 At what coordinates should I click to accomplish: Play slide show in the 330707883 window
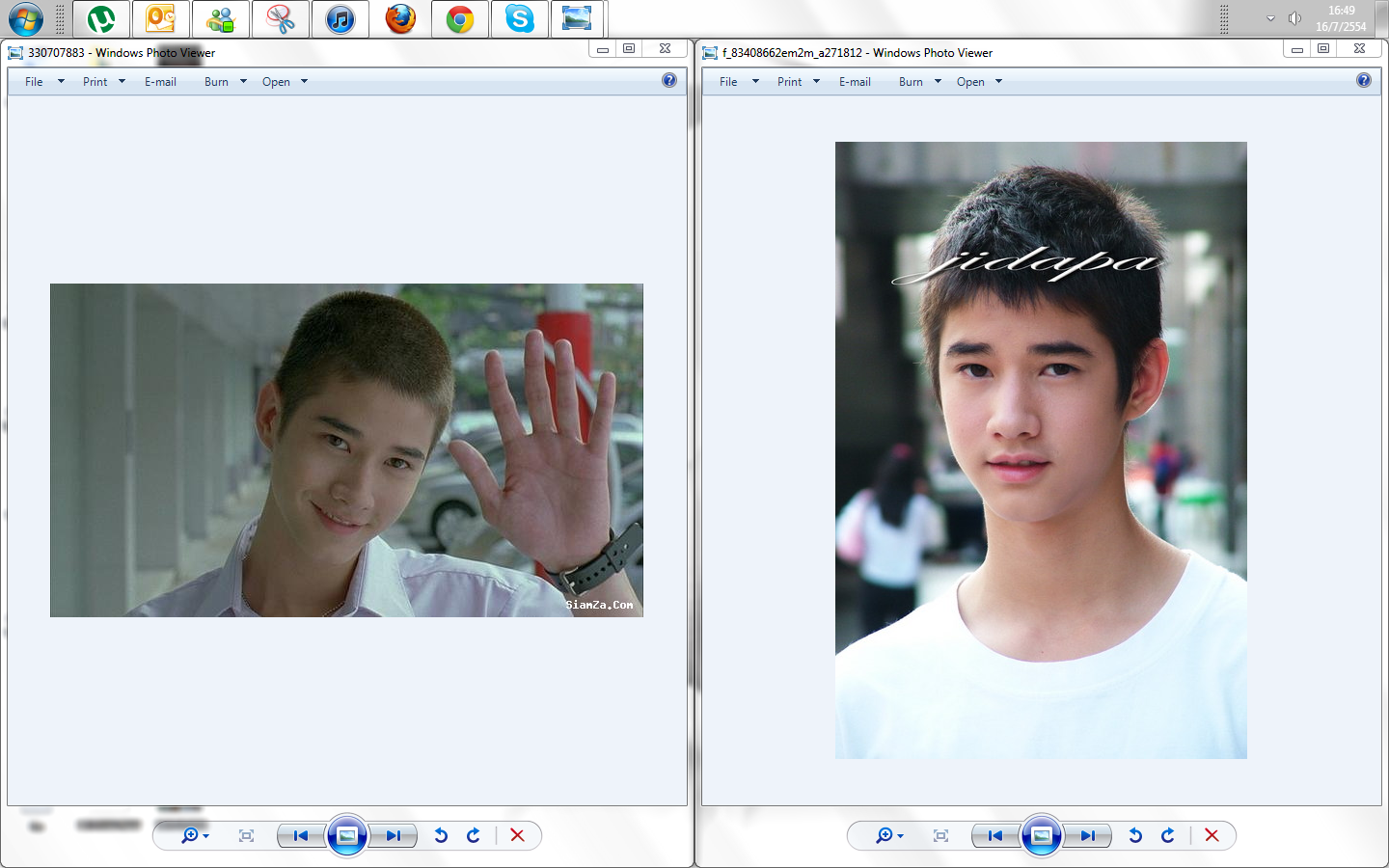(x=347, y=835)
